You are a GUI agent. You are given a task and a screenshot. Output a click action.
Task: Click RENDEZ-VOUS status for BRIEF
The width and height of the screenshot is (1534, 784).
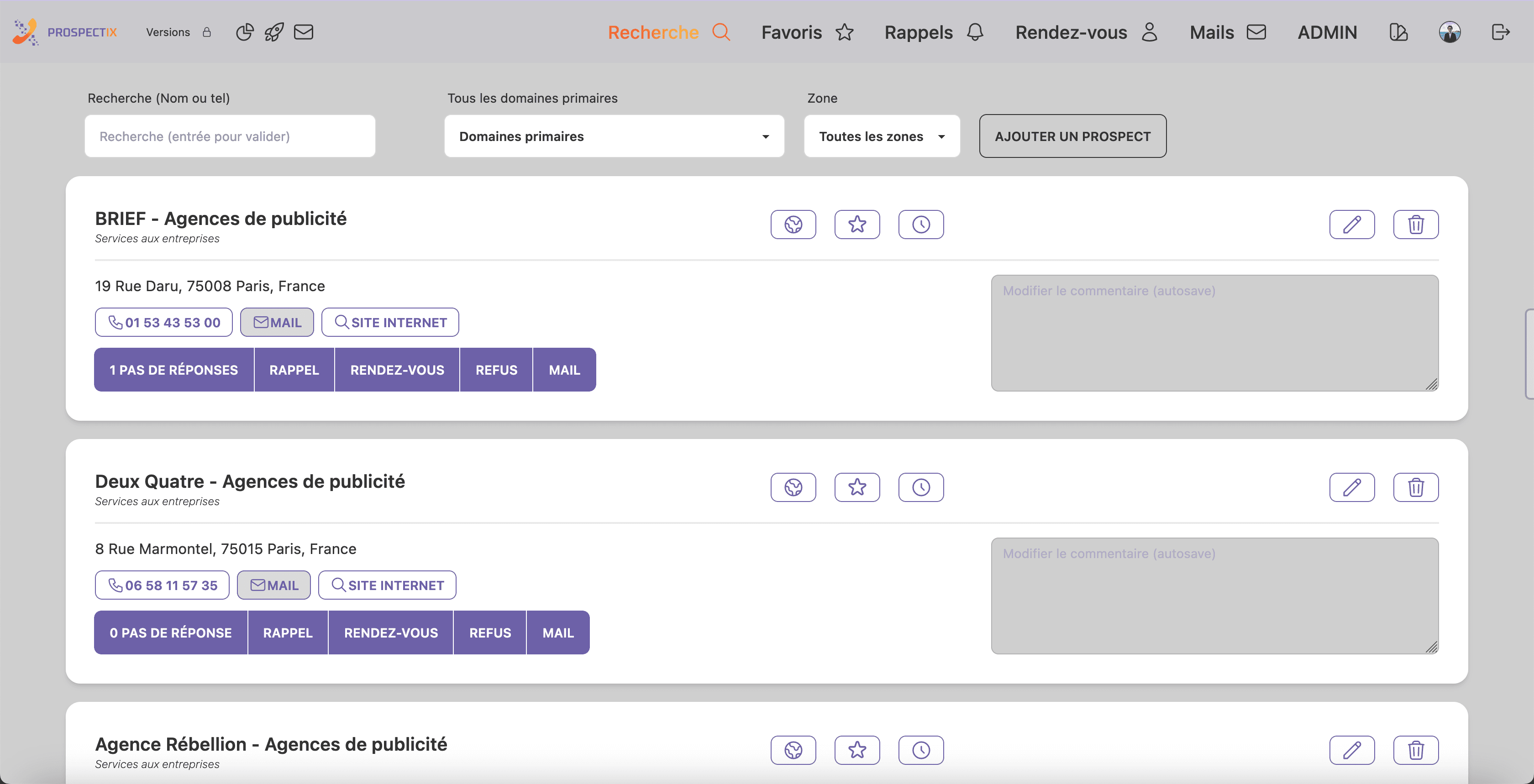(x=397, y=370)
